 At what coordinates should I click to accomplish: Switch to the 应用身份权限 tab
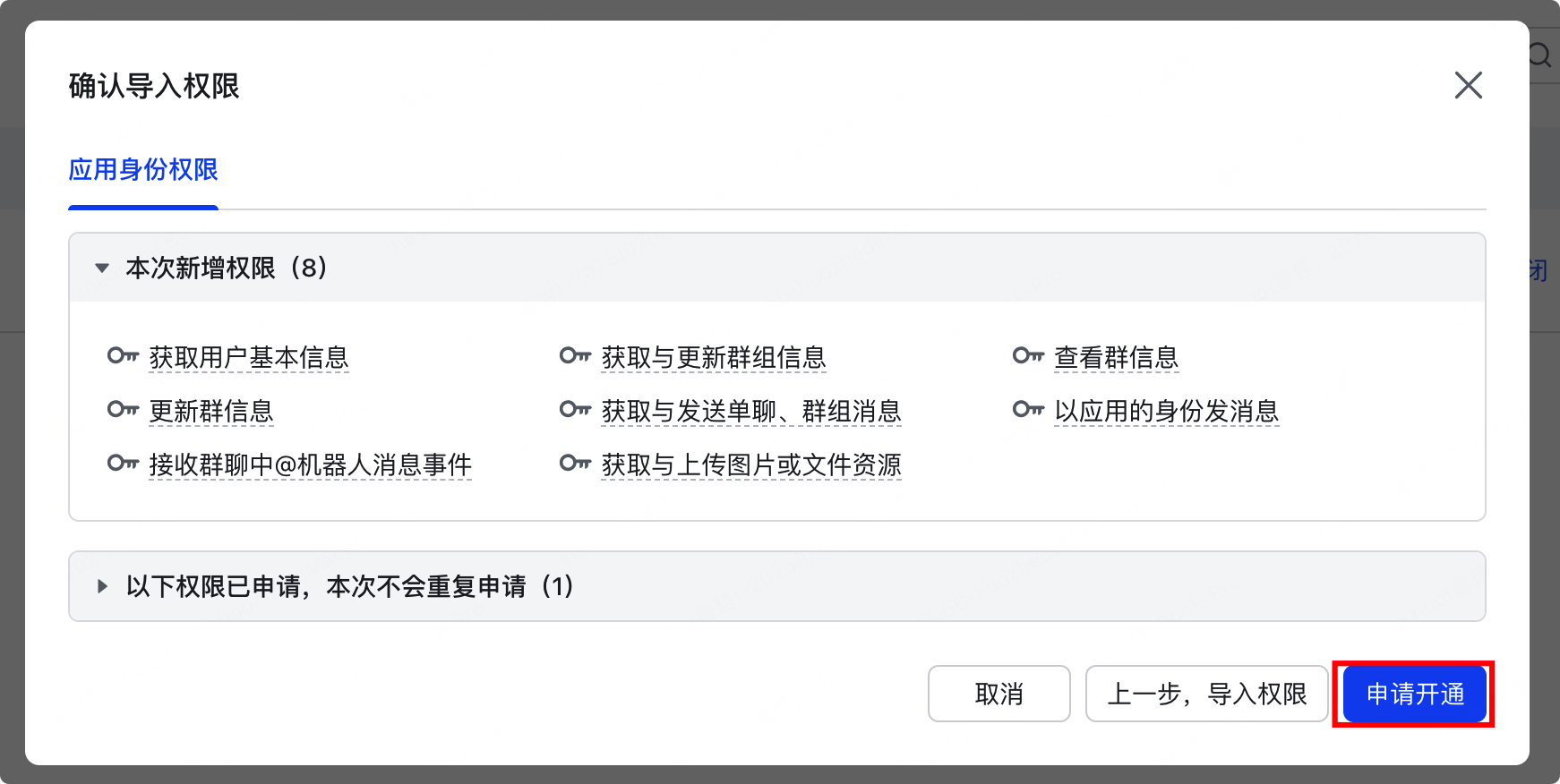(143, 170)
